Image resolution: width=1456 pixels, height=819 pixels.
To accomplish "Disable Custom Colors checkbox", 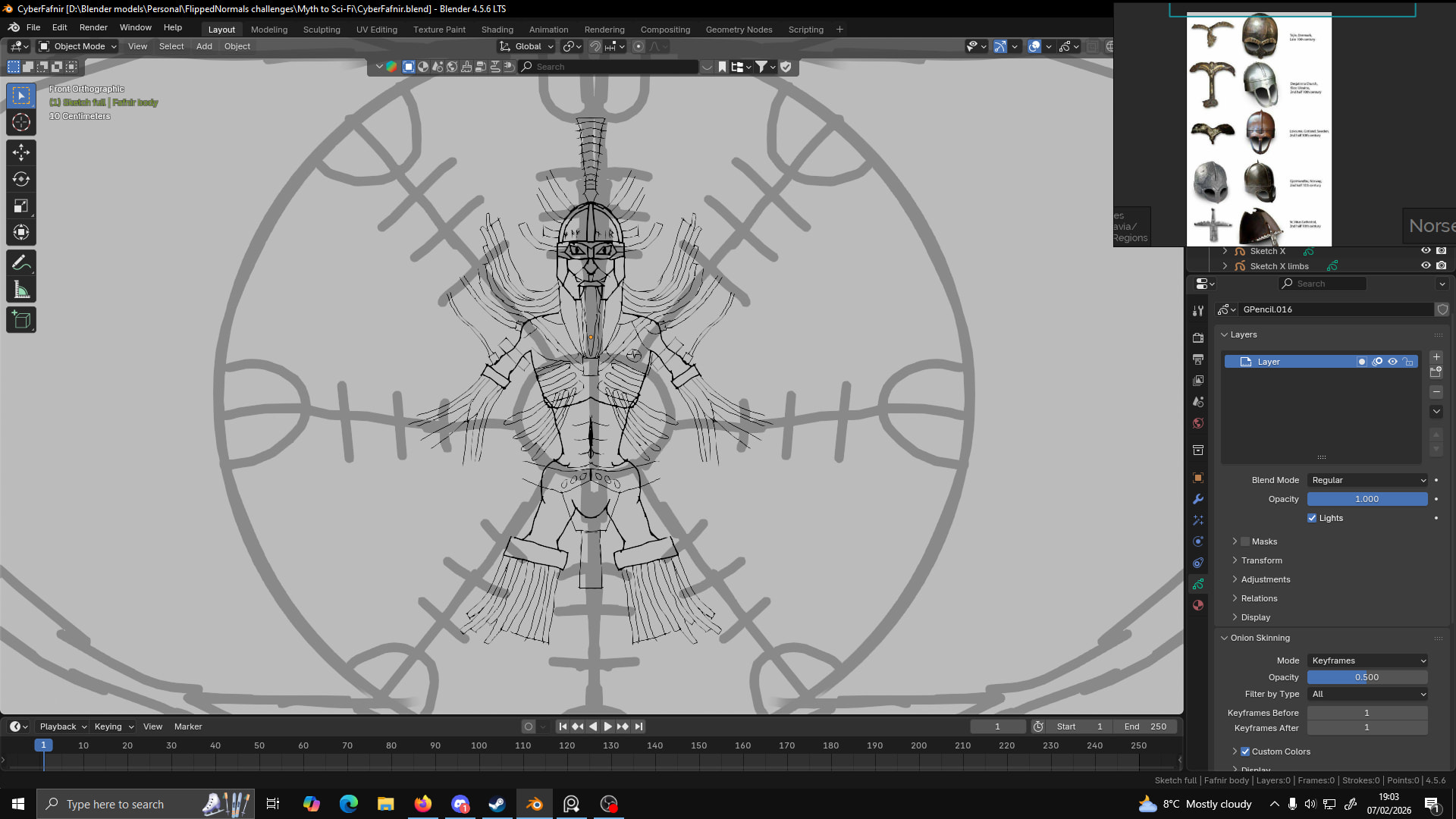I will 1245,752.
